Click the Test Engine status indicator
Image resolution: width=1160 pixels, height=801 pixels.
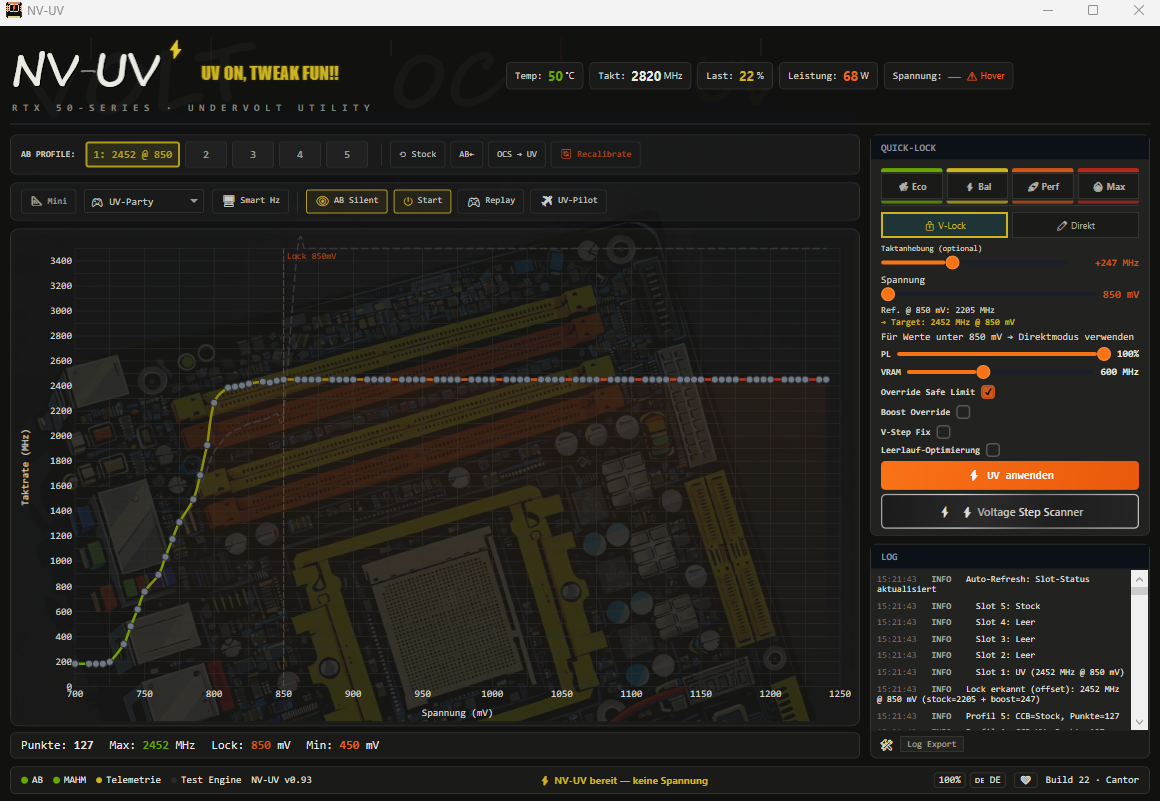click(206, 780)
